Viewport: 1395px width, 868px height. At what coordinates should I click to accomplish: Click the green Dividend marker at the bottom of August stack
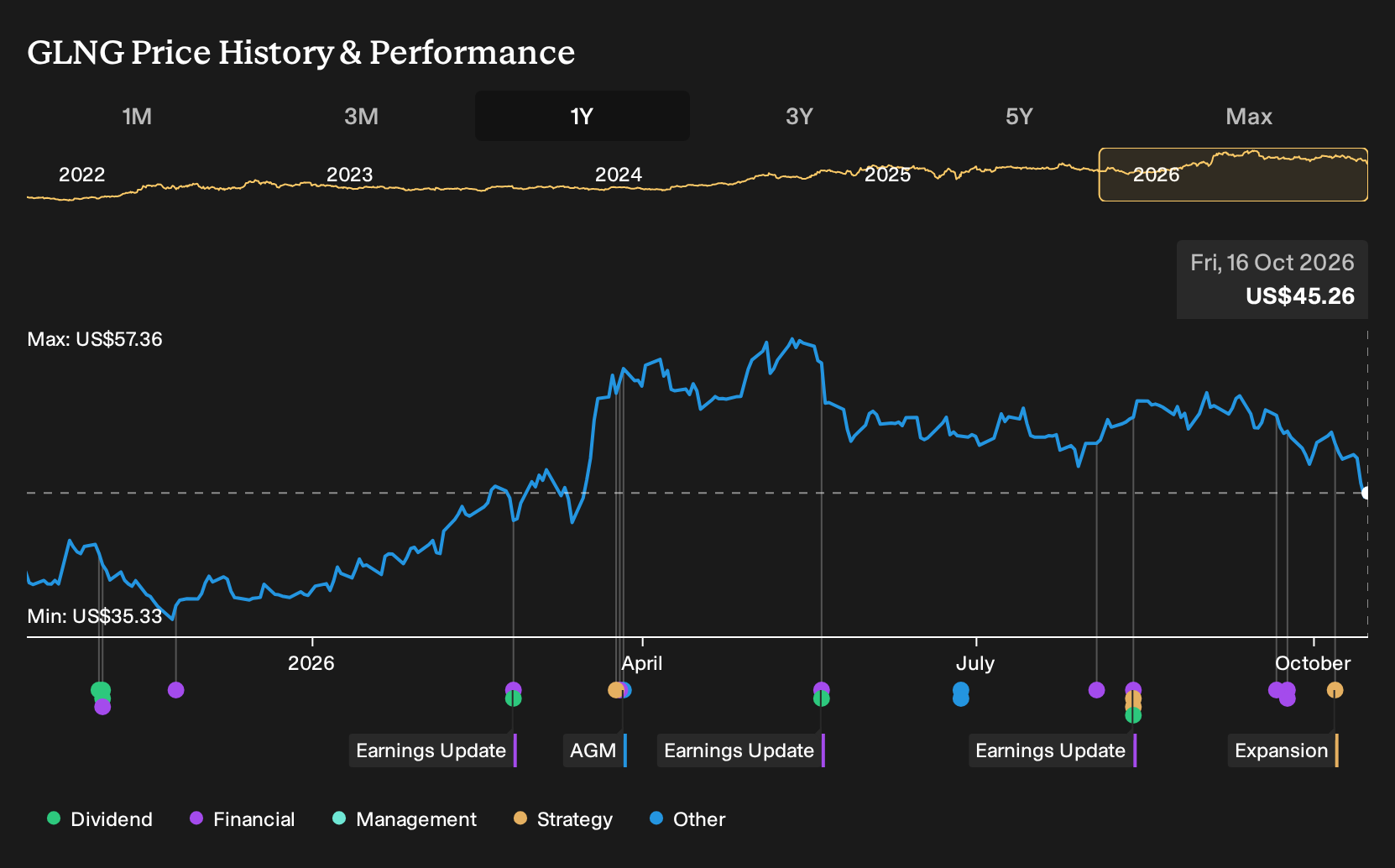pos(1133,715)
